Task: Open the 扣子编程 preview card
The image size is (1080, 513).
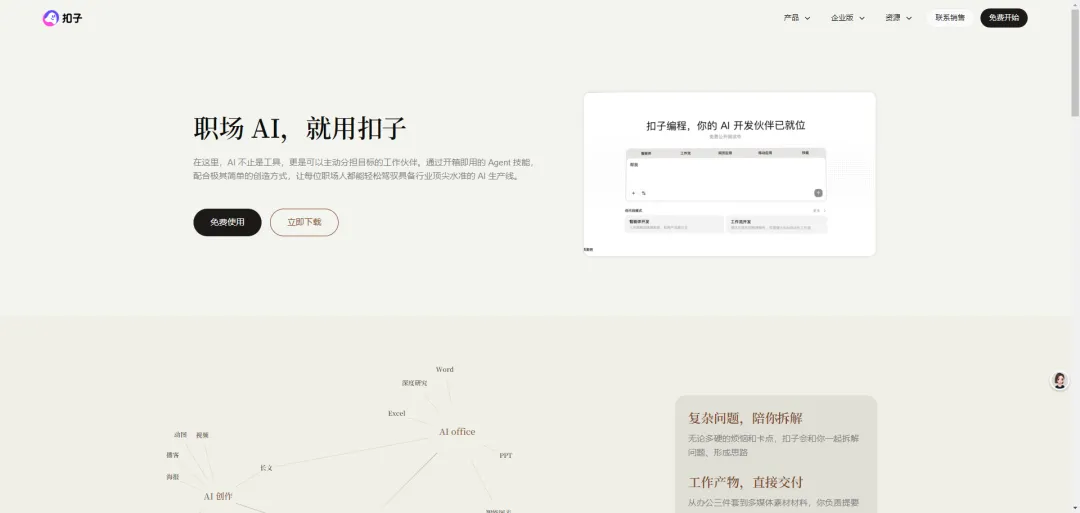Action: pyautogui.click(x=729, y=174)
